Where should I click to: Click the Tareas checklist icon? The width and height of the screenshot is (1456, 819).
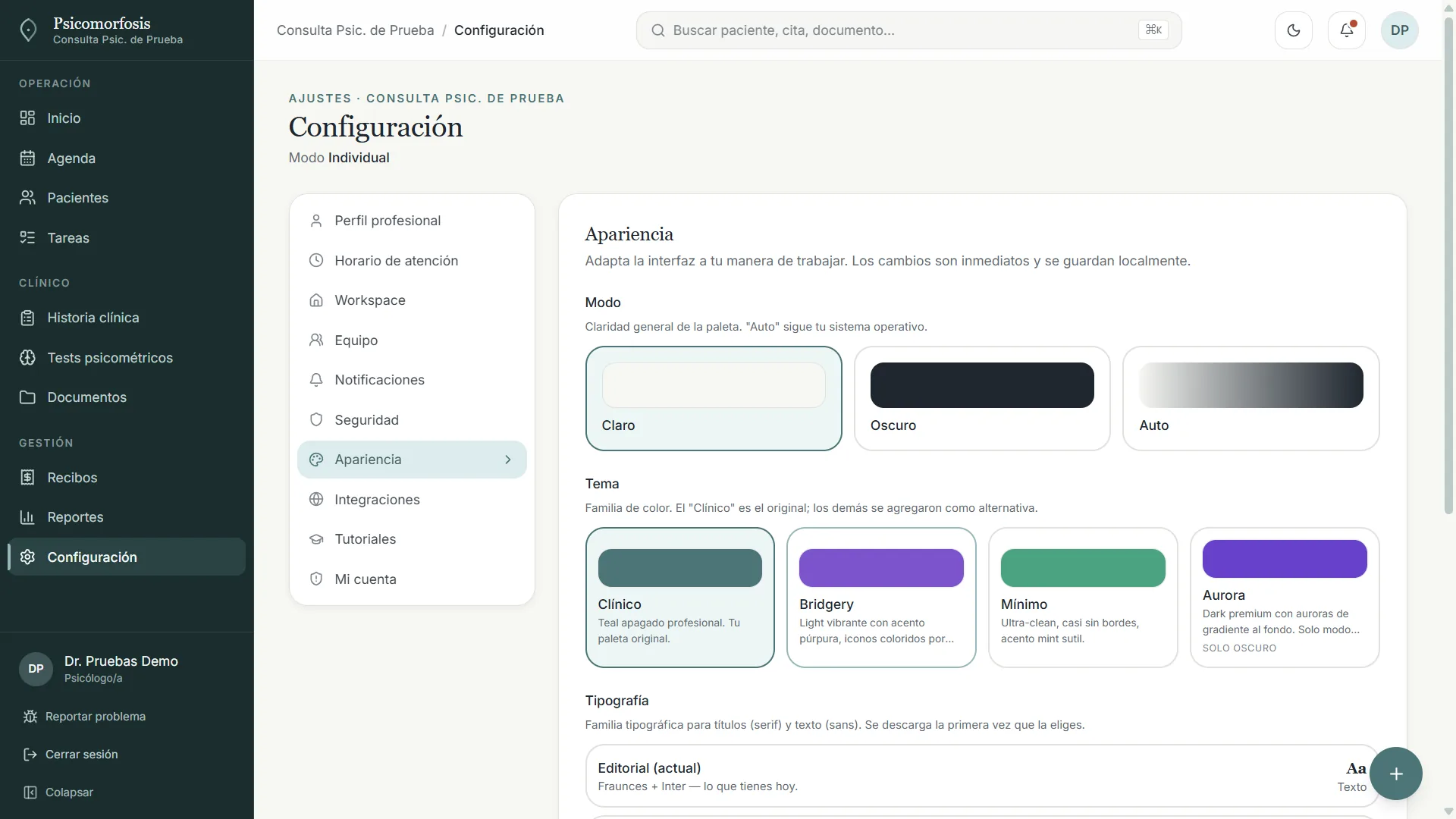(x=27, y=238)
